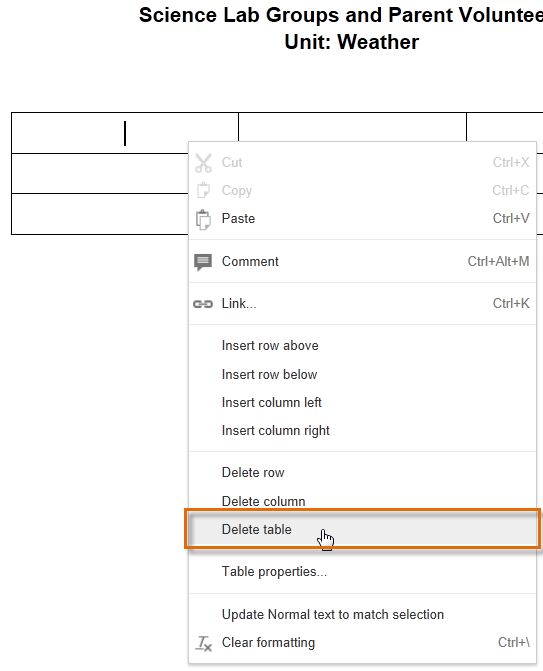Click the Comment speech bubble icon
This screenshot has height=671, width=543.
point(203,262)
